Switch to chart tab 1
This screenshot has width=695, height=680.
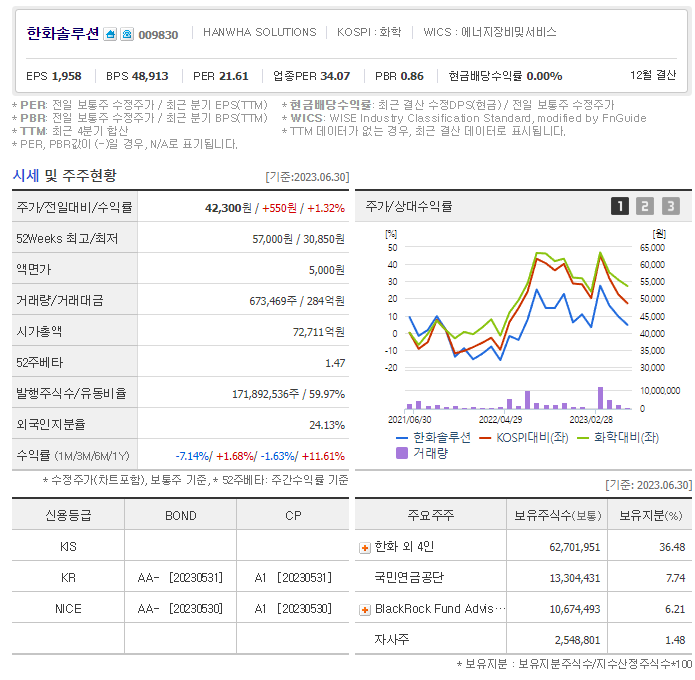pos(620,206)
